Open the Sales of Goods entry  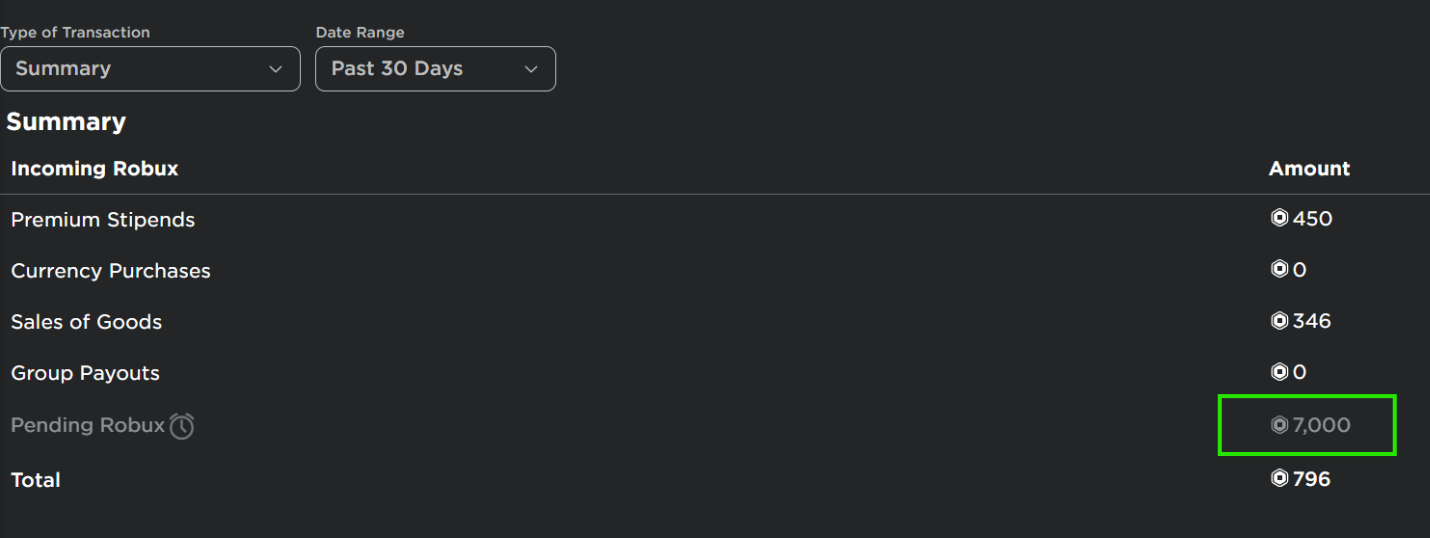[86, 322]
